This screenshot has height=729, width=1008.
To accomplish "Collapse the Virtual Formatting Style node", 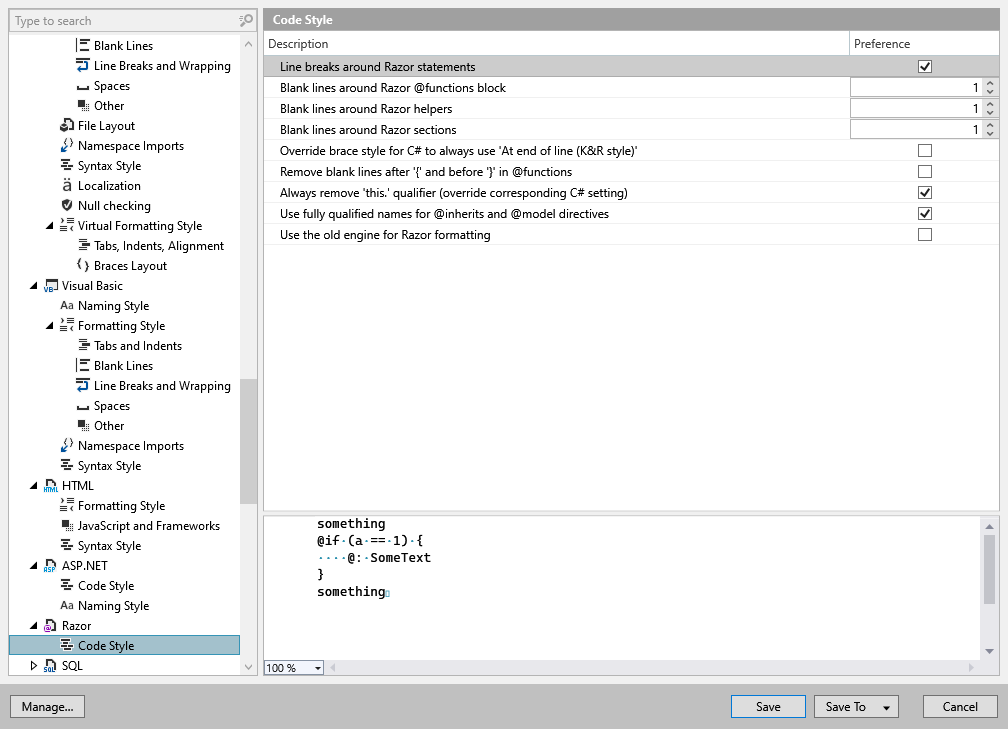I will point(50,226).
